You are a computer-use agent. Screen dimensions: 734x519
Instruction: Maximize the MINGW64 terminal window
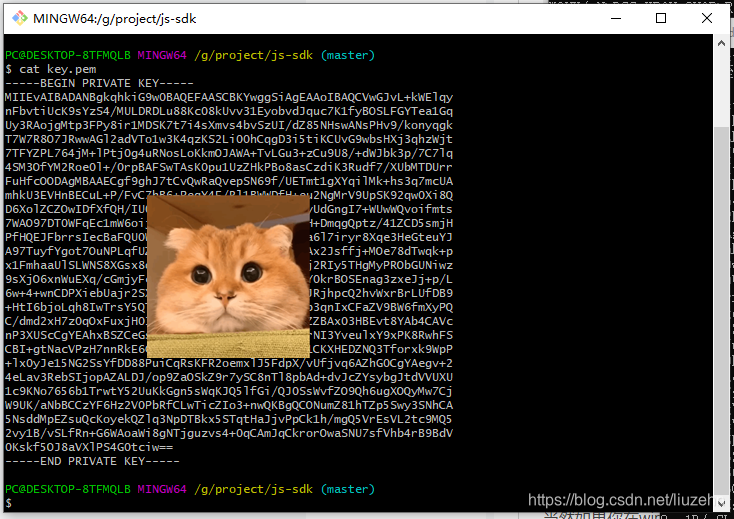point(661,18)
